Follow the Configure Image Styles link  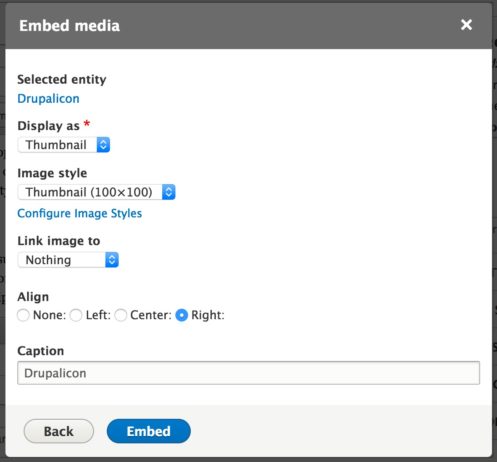tap(80, 213)
